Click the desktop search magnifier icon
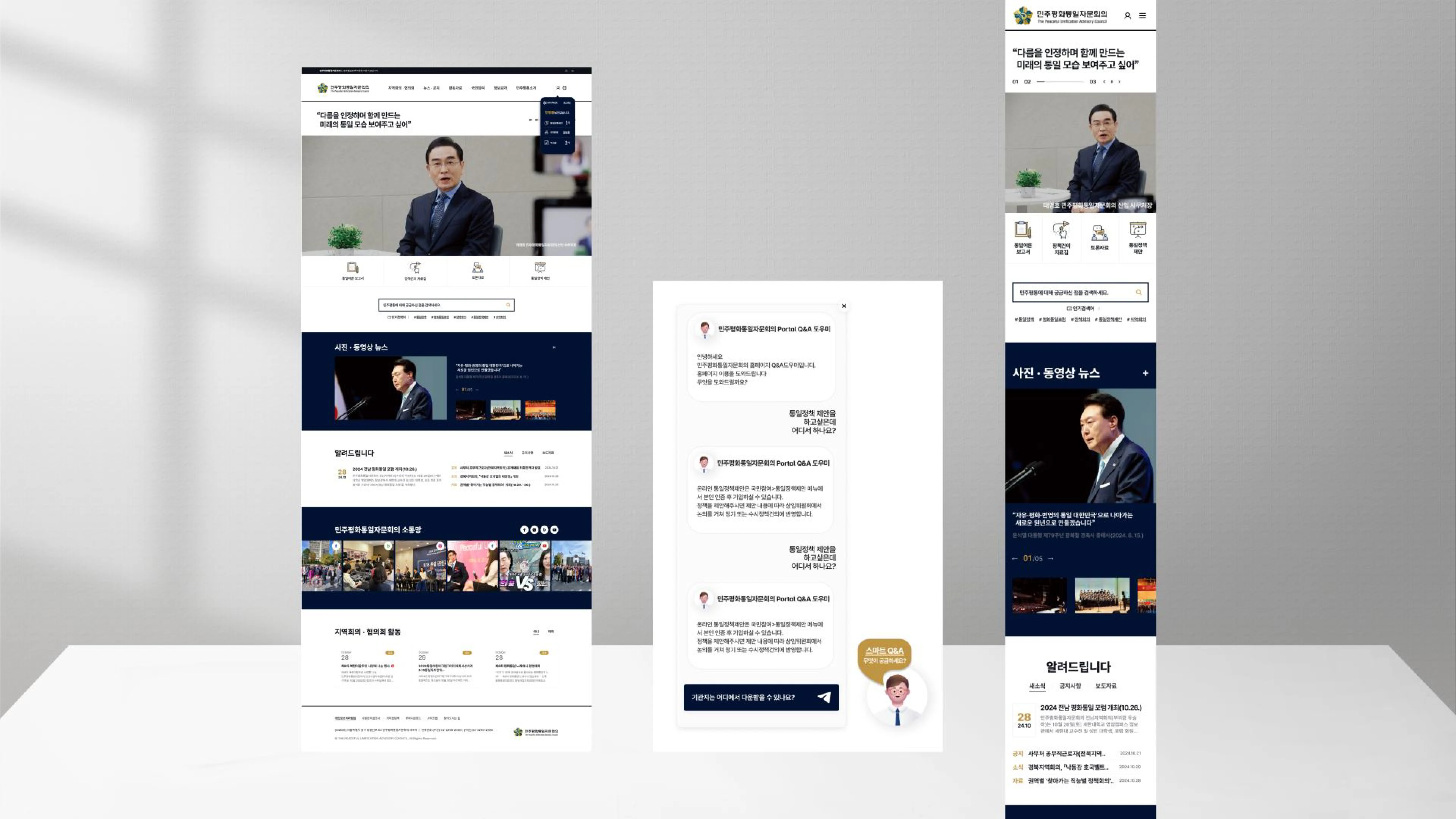Image resolution: width=1456 pixels, height=819 pixels. pyautogui.click(x=508, y=305)
